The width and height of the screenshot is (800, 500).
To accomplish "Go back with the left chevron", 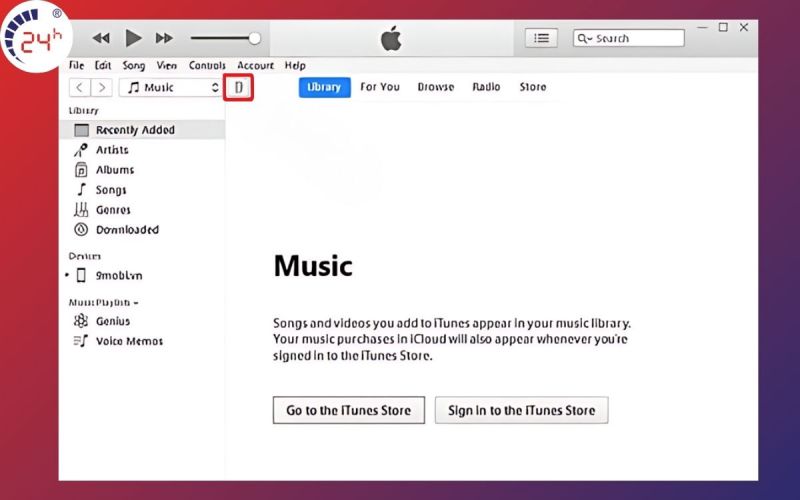I will pos(80,87).
